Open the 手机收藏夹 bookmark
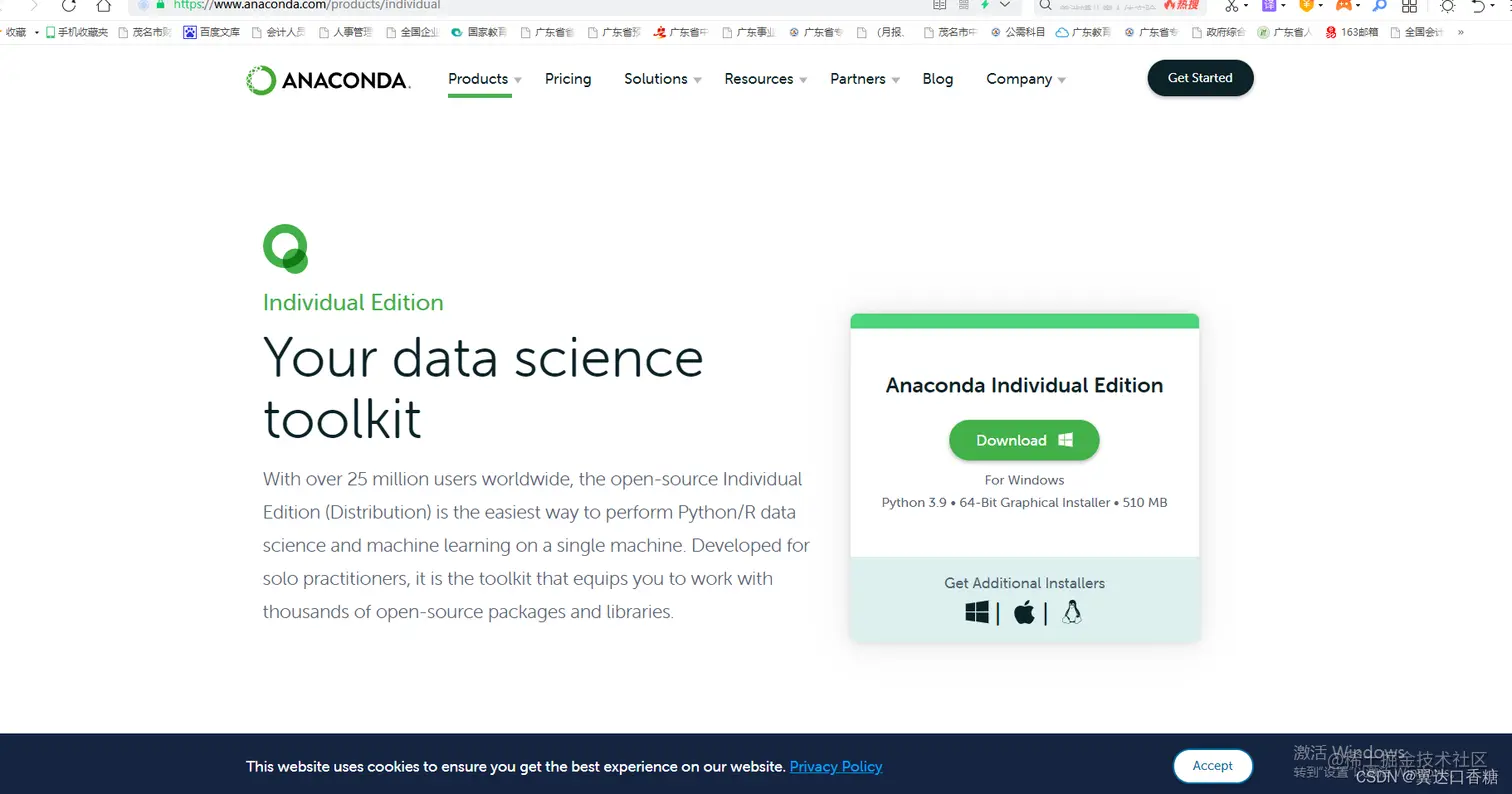1512x794 pixels. (x=77, y=32)
